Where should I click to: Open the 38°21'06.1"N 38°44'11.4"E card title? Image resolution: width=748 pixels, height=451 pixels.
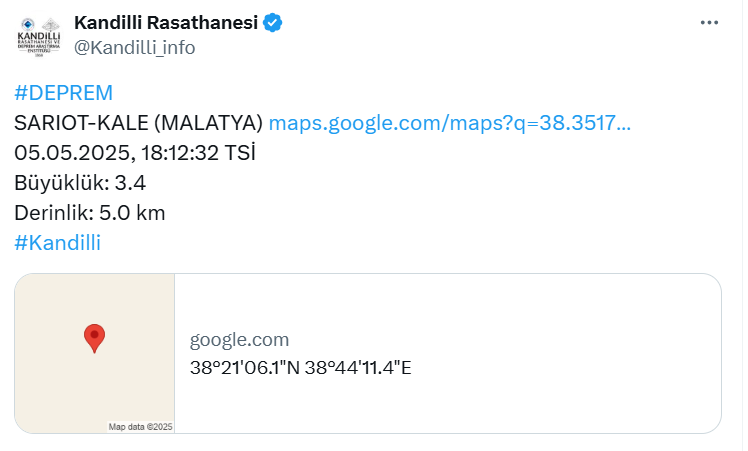301,368
